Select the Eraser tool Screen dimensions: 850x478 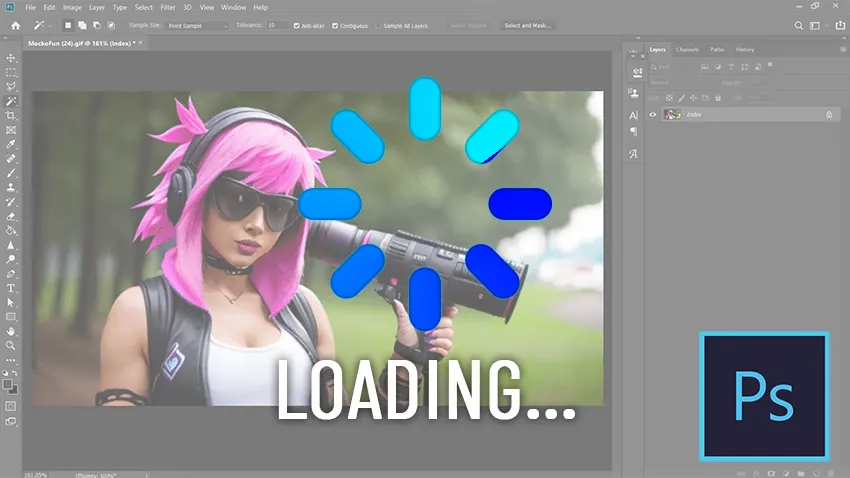(11, 216)
